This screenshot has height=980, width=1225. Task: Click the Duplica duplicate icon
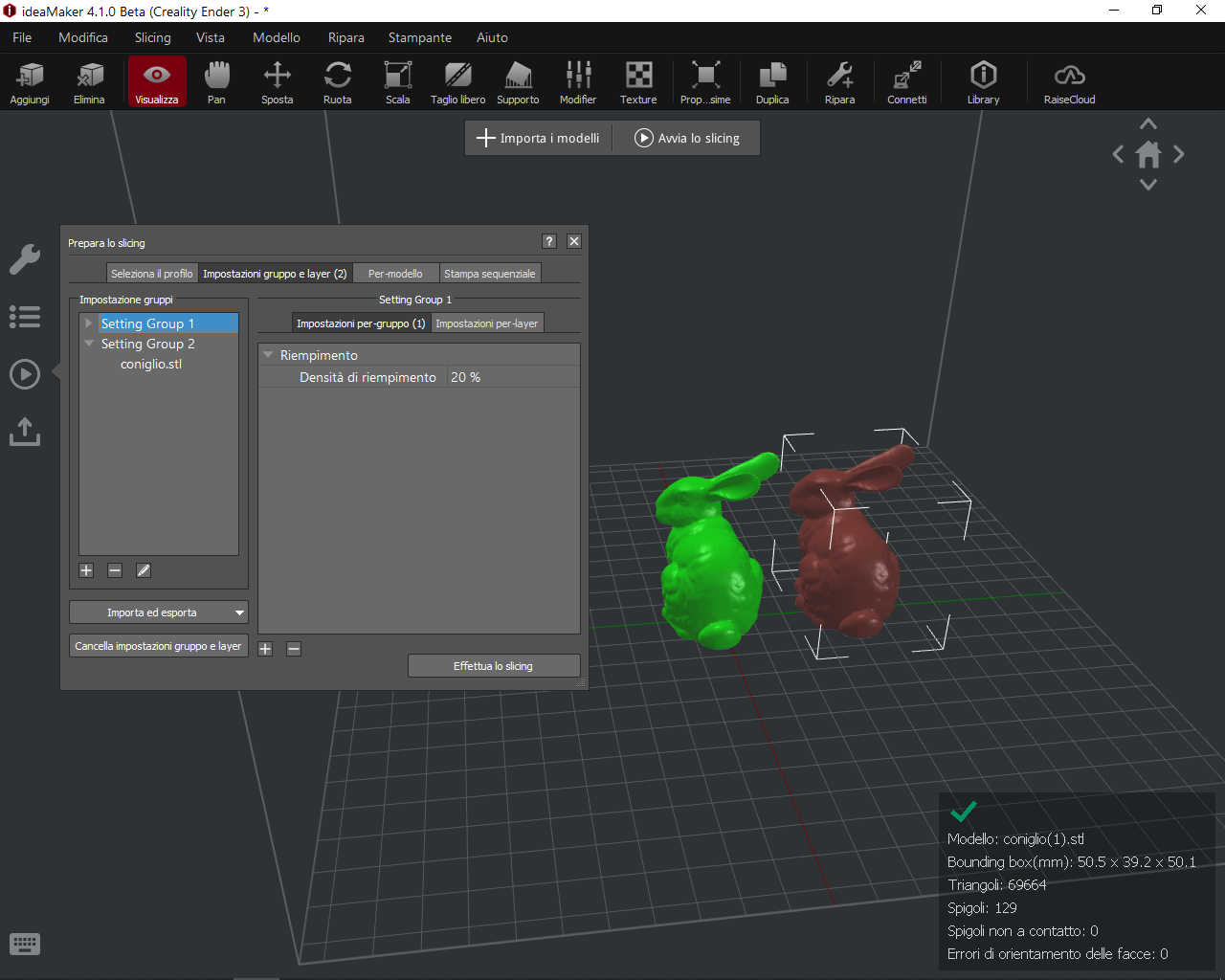(772, 82)
